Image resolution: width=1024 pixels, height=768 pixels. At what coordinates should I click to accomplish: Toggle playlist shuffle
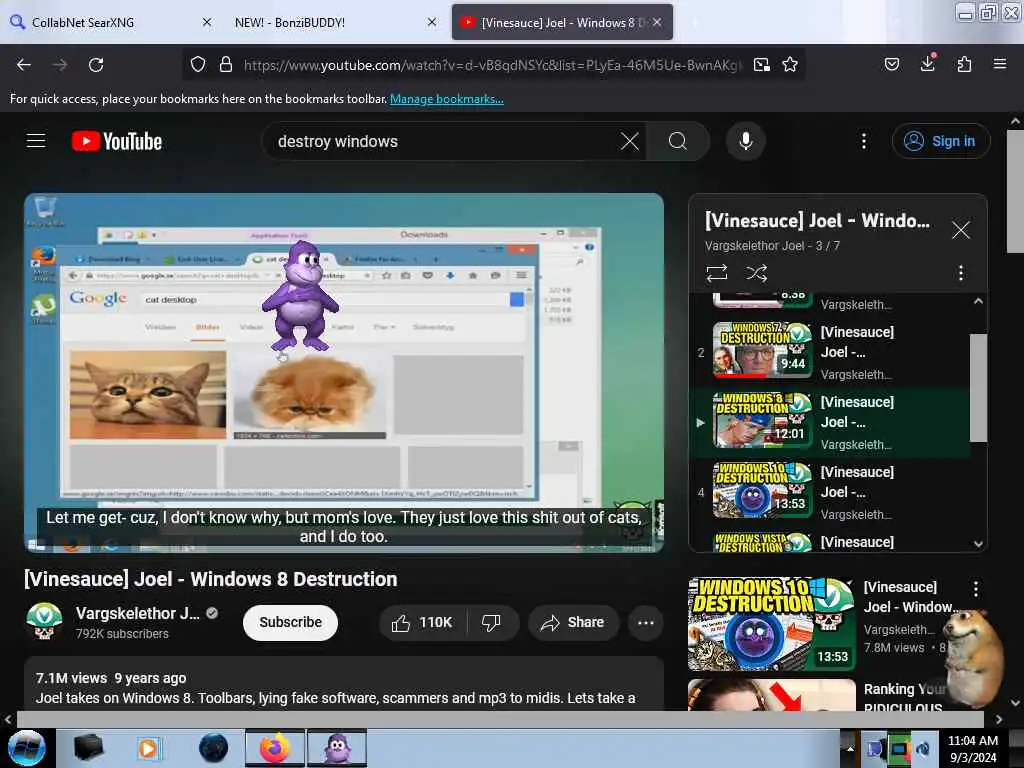tap(756, 273)
